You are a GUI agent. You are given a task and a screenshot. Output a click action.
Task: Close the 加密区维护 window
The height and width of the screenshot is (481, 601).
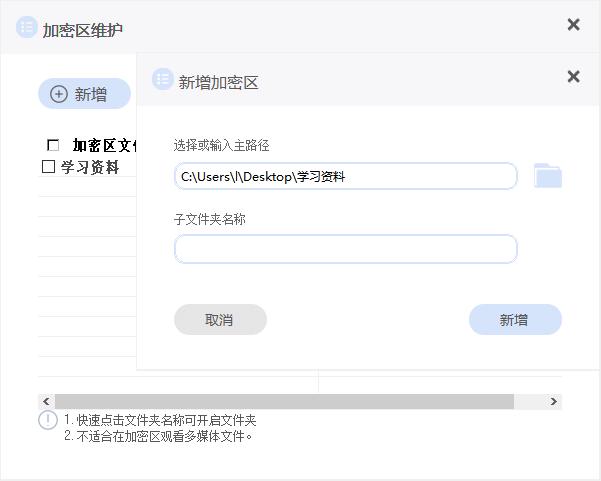pos(573,25)
